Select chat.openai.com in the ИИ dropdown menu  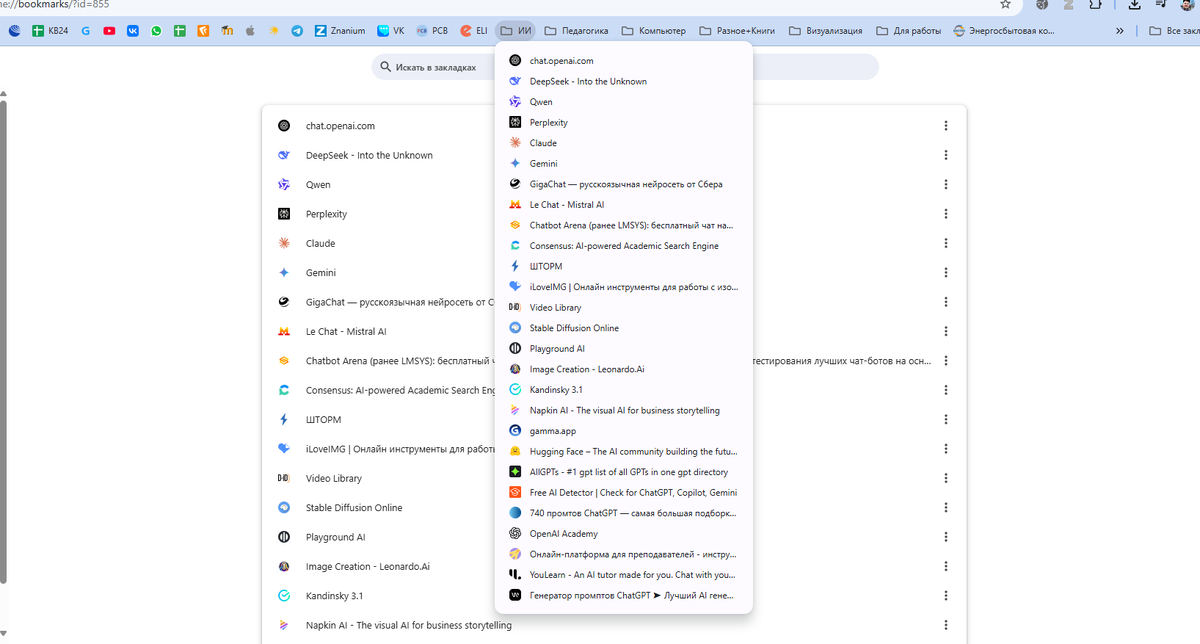[624, 61]
